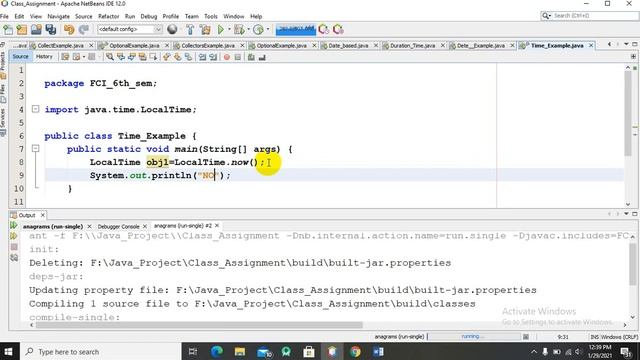
Task: Open Chrome from the taskbar
Action: [356, 351]
